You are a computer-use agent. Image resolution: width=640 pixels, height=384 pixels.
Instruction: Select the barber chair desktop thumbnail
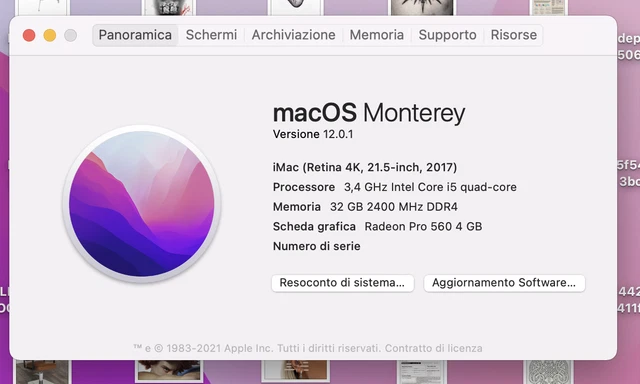pyautogui.click(x=42, y=372)
